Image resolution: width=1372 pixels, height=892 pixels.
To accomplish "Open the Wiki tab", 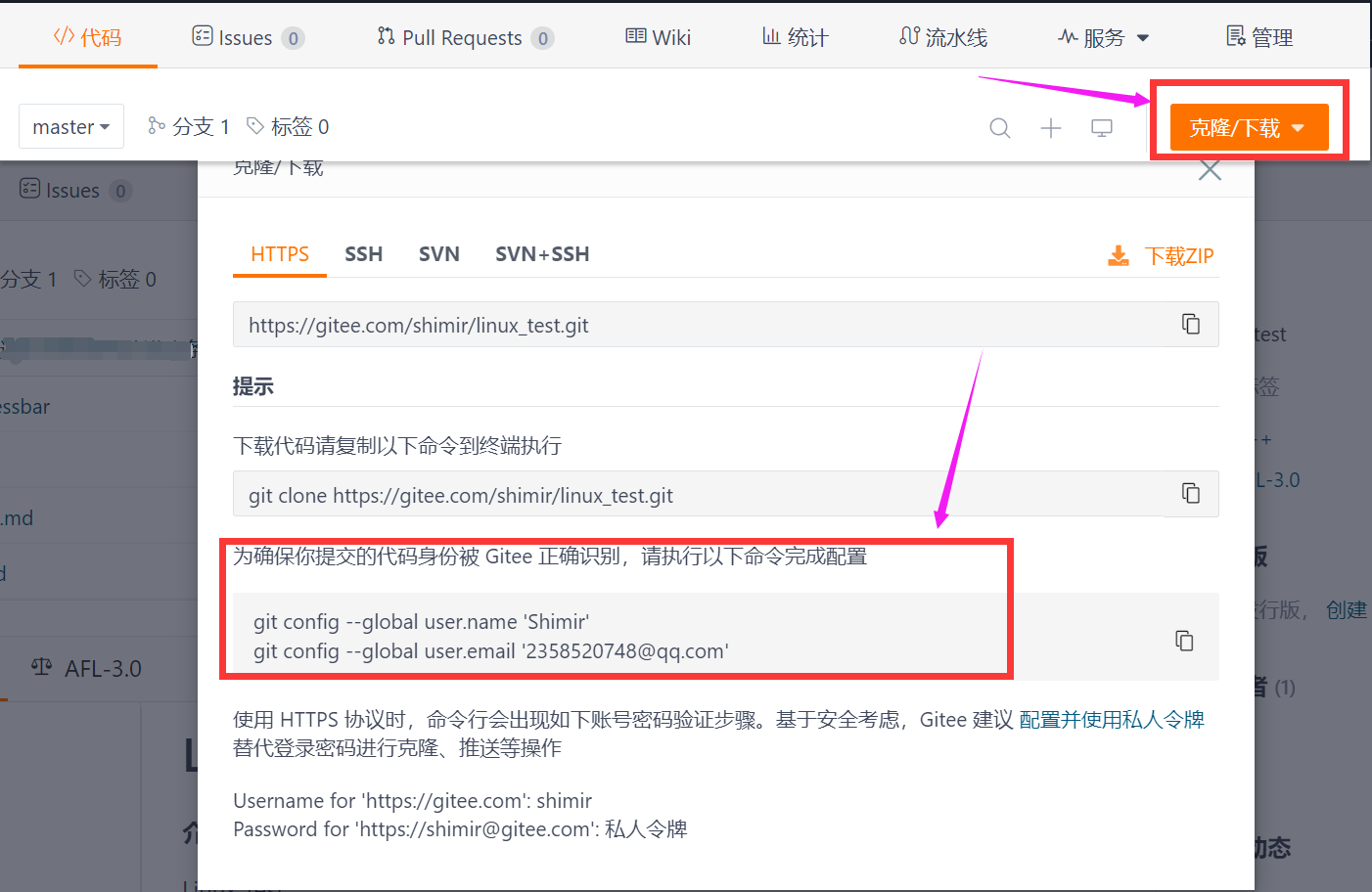I will click(659, 37).
